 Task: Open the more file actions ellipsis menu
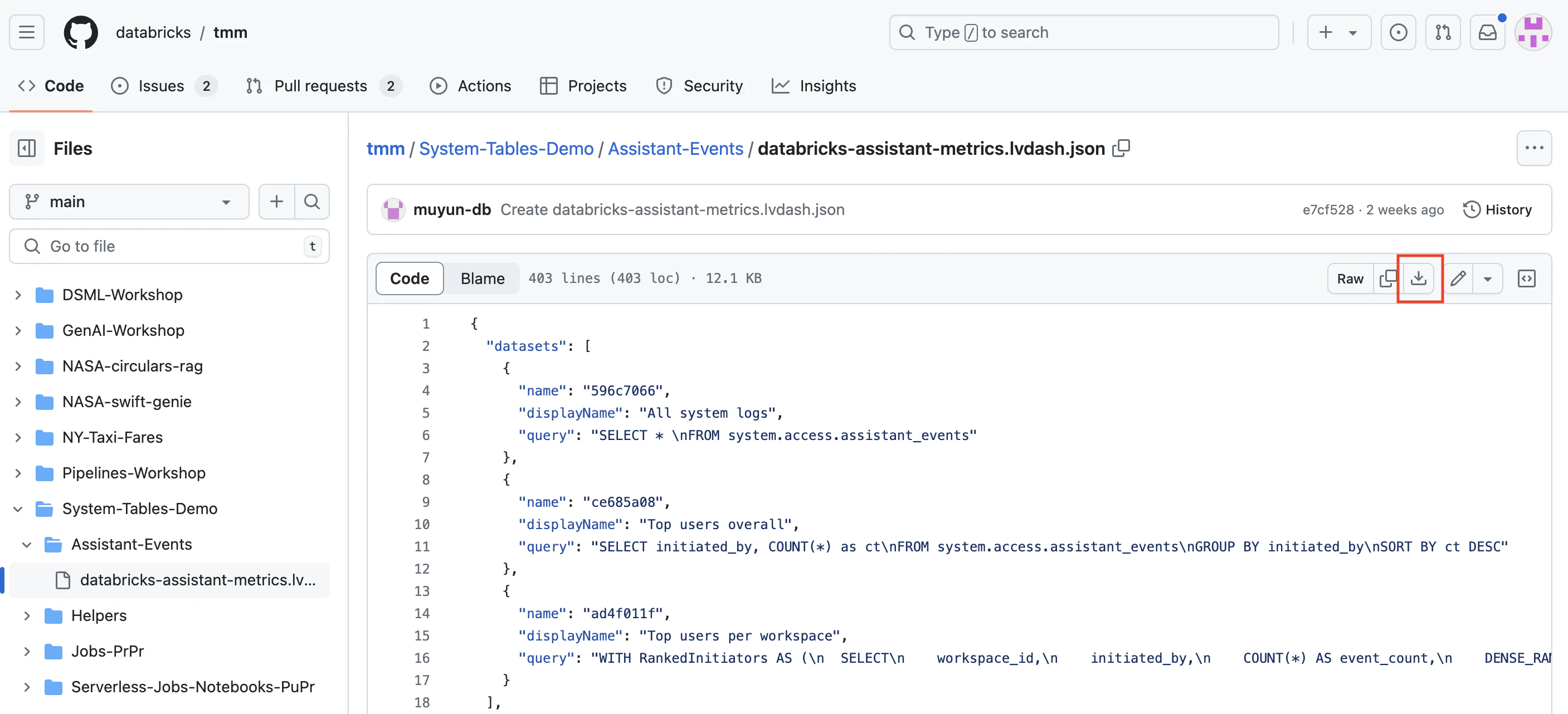click(x=1534, y=148)
